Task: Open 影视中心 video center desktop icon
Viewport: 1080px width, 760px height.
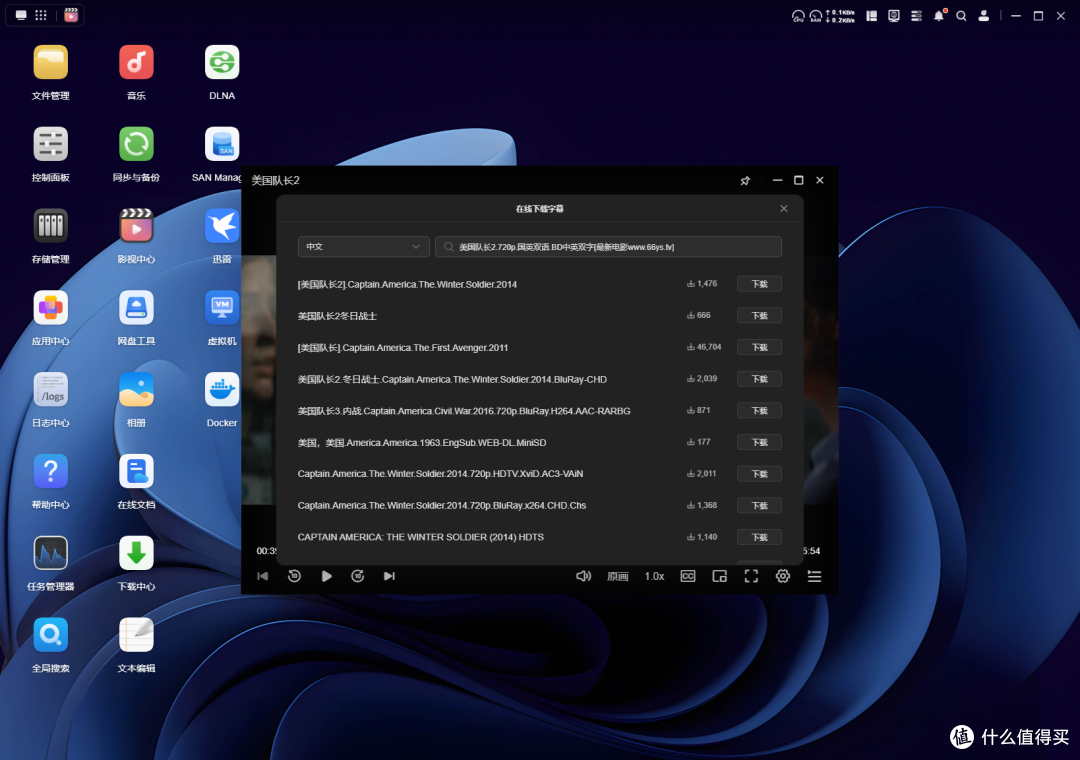Action: coord(136,227)
